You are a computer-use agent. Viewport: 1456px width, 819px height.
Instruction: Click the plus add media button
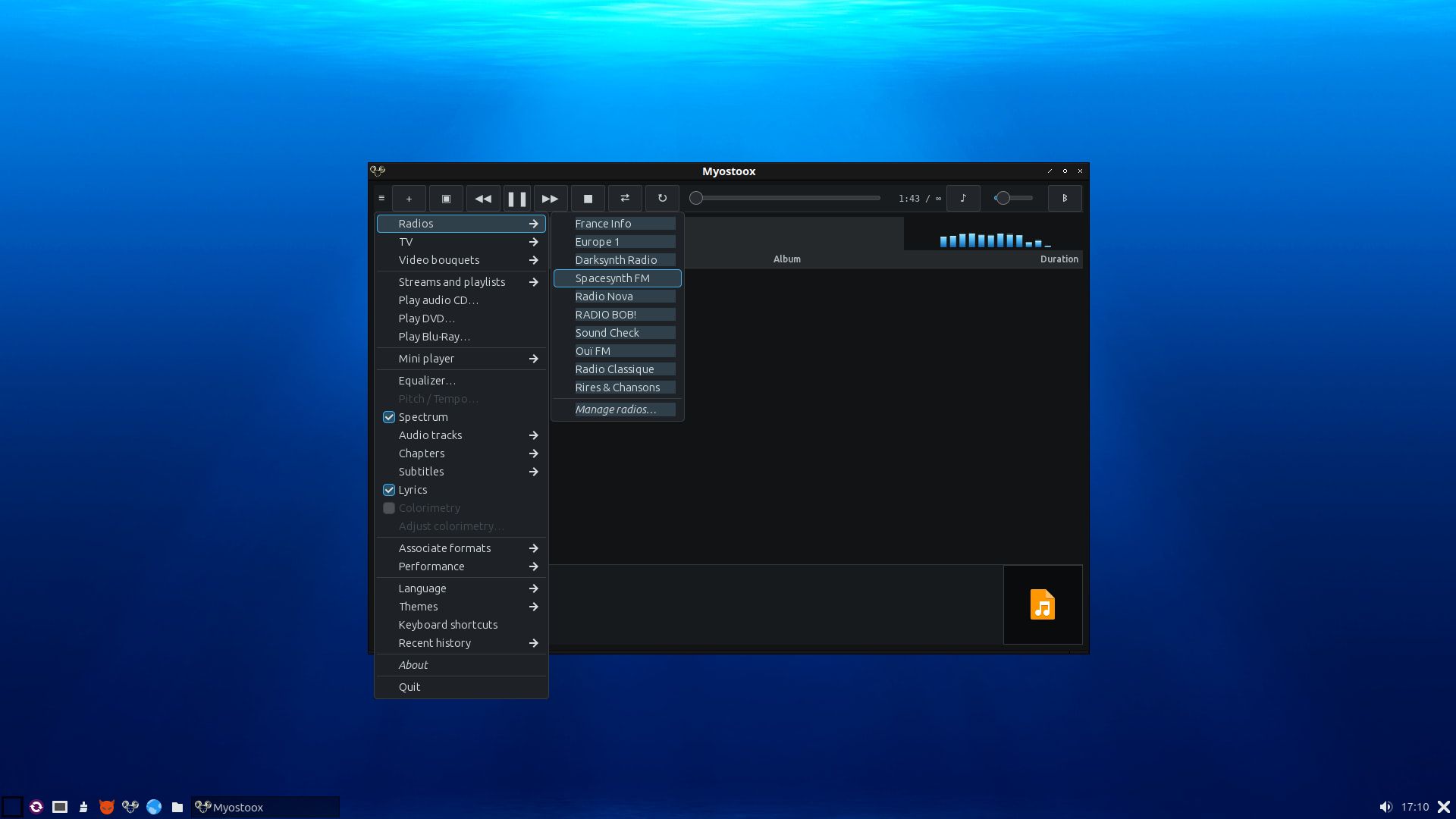click(x=409, y=199)
